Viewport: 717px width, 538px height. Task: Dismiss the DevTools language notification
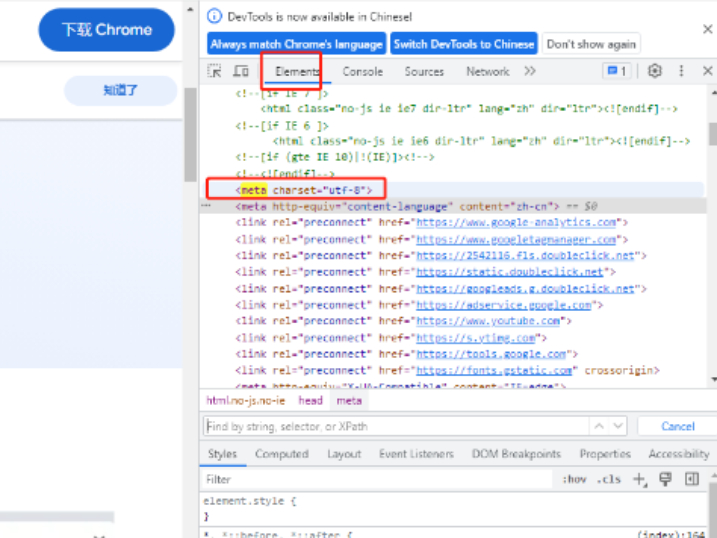pos(707,29)
